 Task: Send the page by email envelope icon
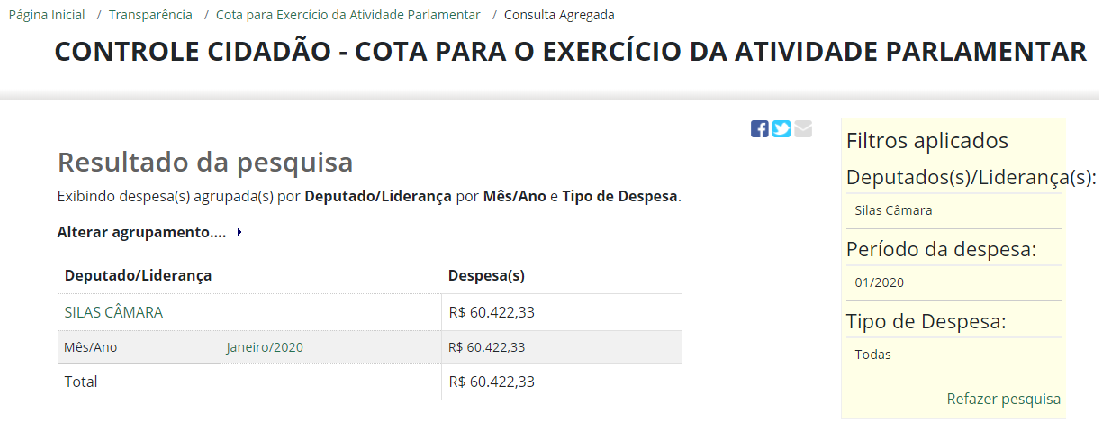coord(803,128)
